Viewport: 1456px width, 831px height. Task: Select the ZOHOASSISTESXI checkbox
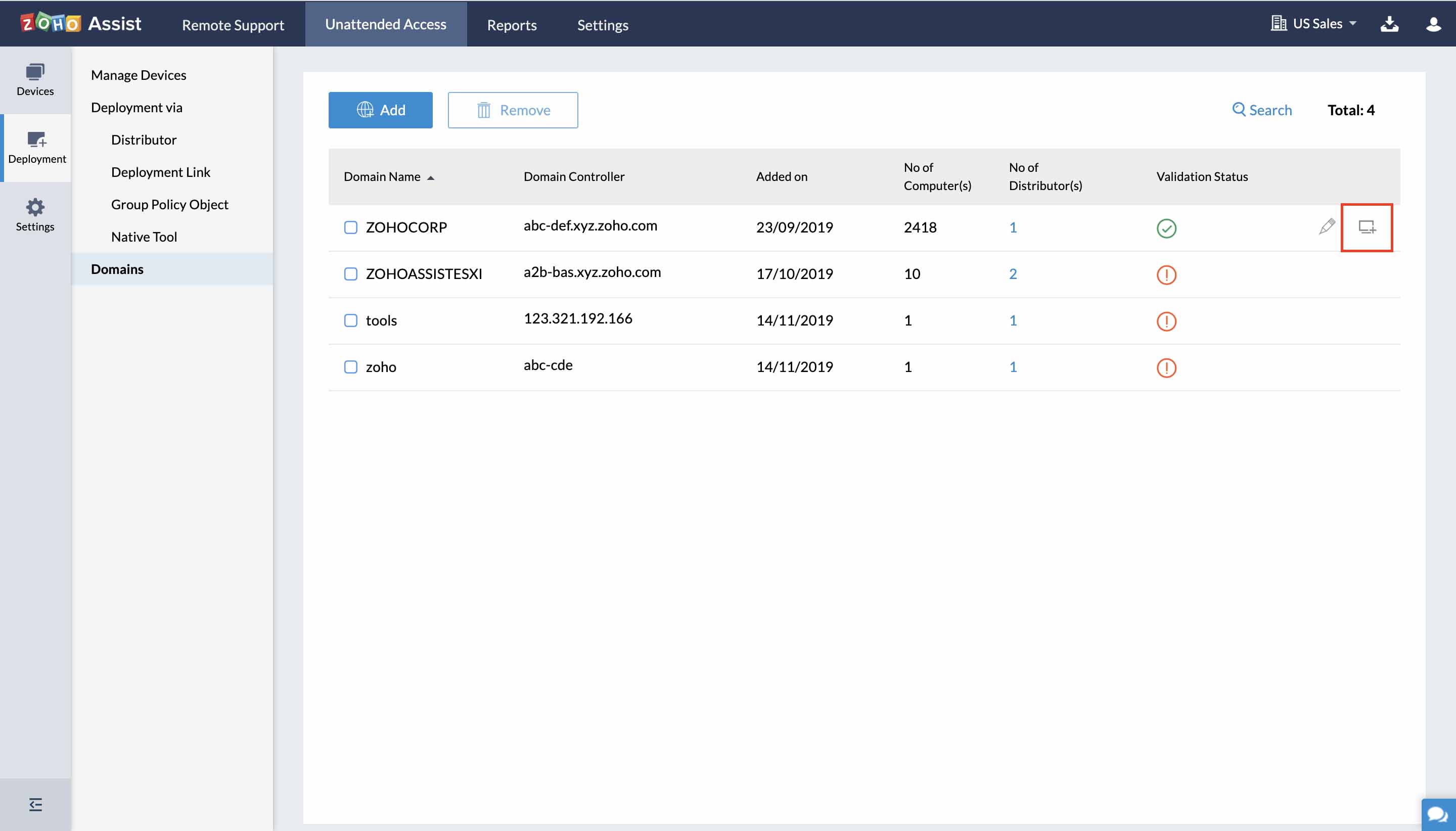click(x=350, y=274)
